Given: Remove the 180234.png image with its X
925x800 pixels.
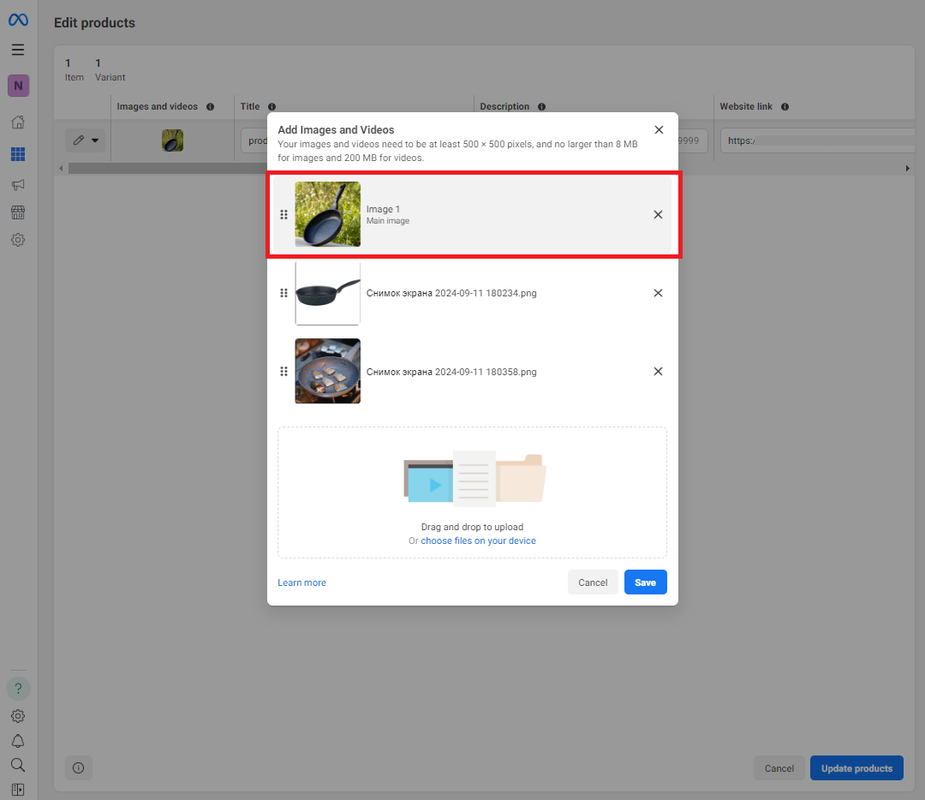Looking at the screenshot, I should tap(658, 293).
